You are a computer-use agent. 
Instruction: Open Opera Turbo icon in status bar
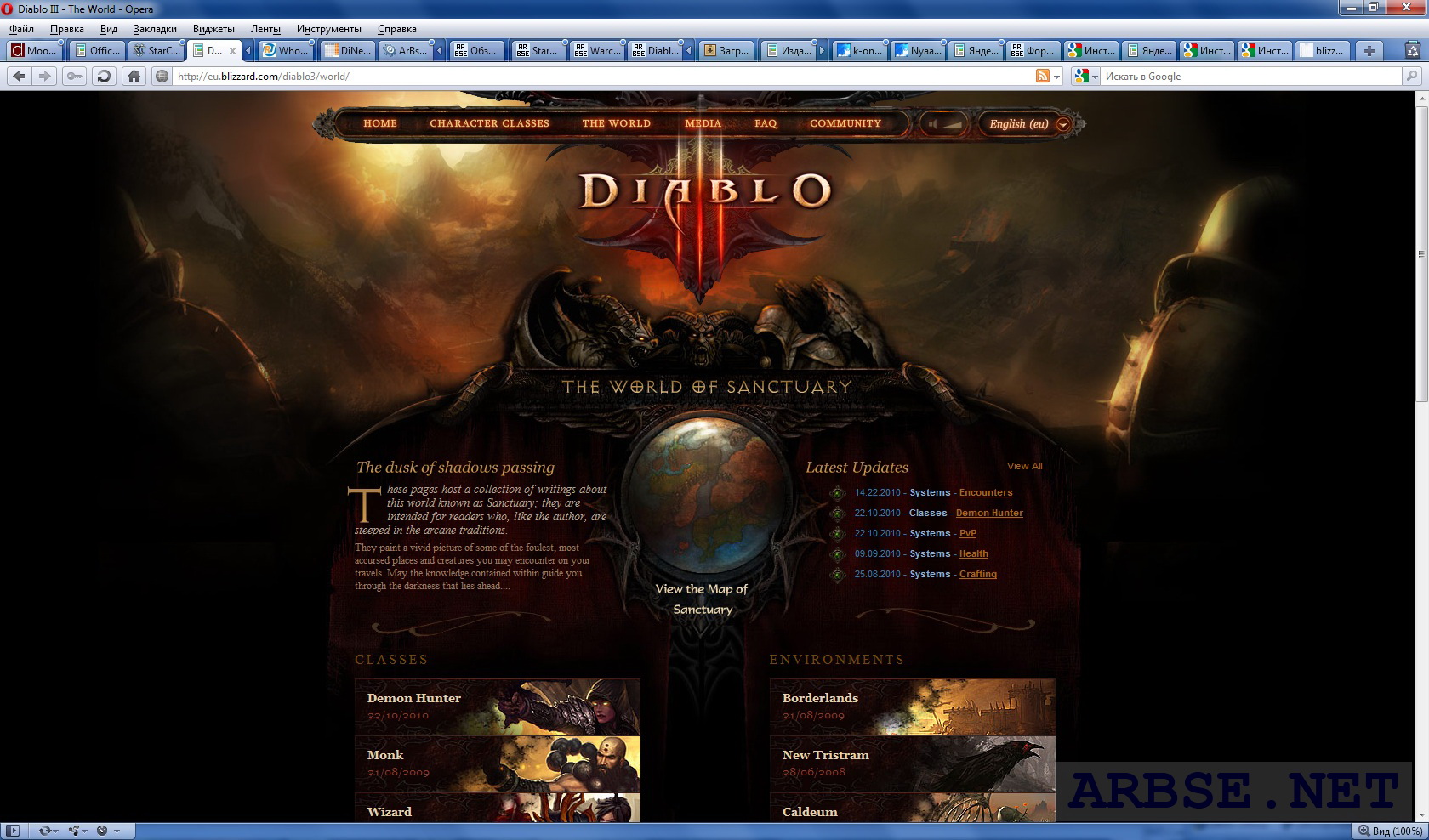102,831
